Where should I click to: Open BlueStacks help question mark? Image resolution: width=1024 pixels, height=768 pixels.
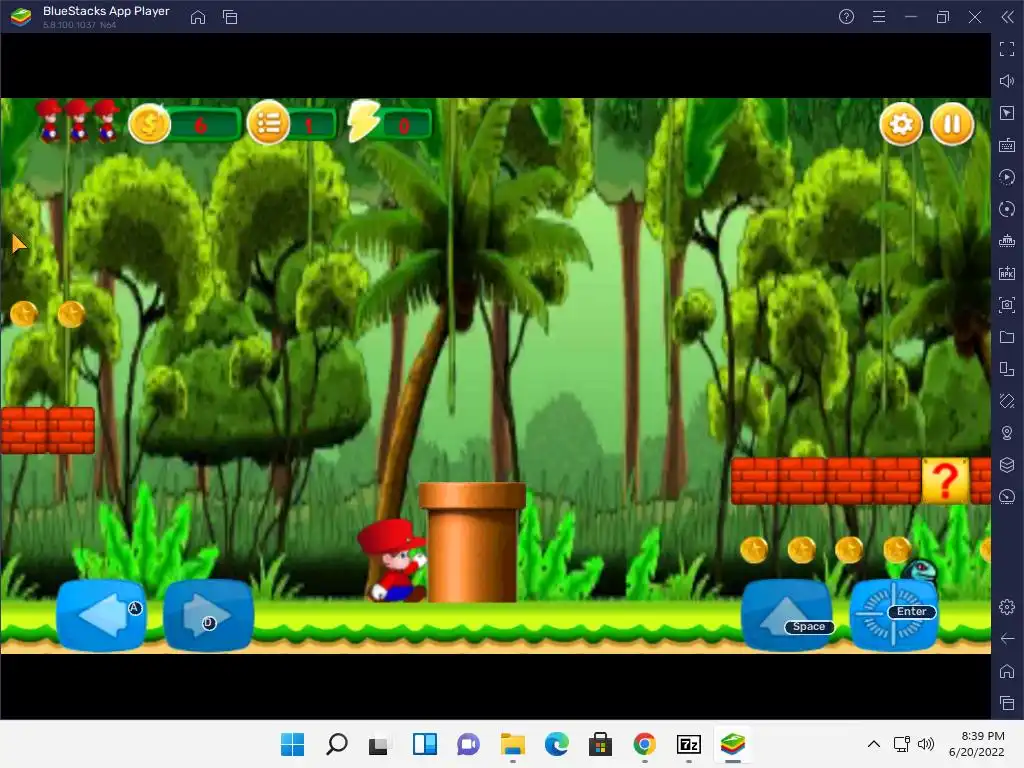point(846,17)
